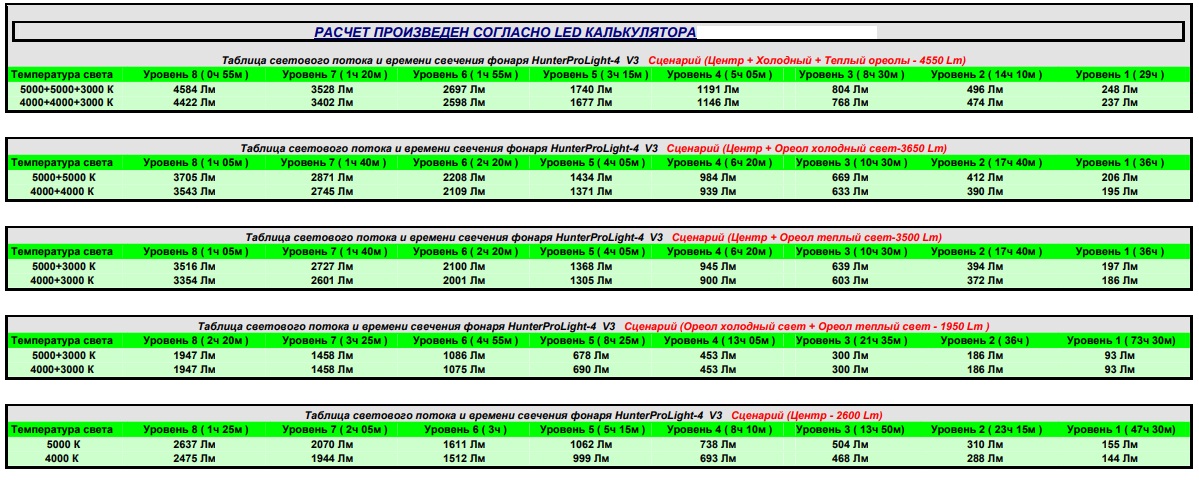This screenshot has width=1199, height=482.
Task: Click header 'Уровень 3 ( 21ч 35м )'
Action: 851,340
